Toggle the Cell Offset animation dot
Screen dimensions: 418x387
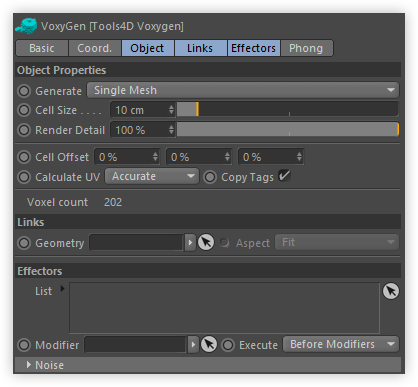click(24, 157)
